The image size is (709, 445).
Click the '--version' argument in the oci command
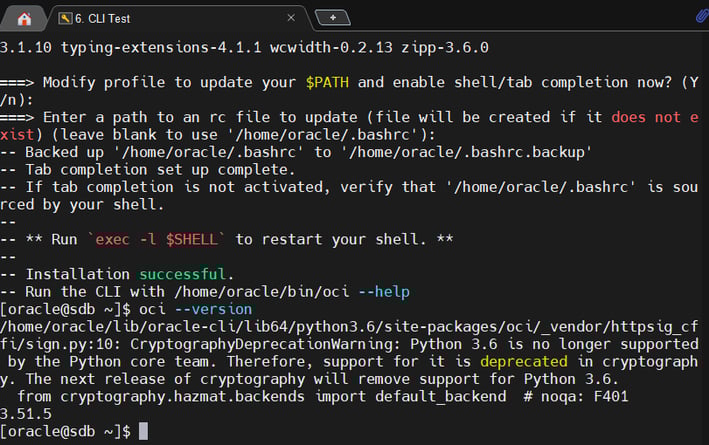[x=213, y=309]
